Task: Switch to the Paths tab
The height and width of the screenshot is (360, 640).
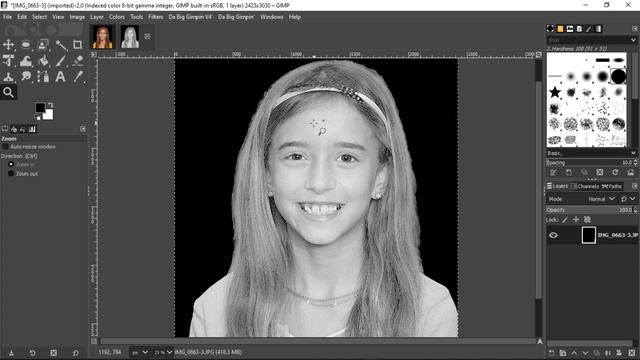Action: 611,186
